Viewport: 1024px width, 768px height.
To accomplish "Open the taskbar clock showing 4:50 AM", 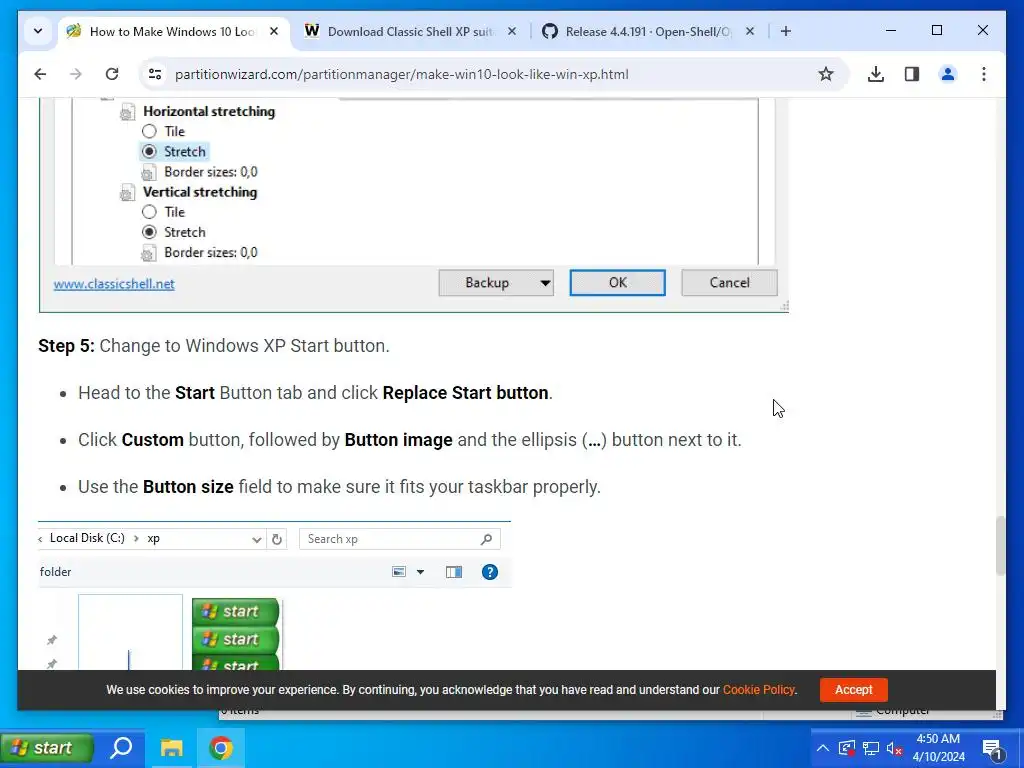I will [x=938, y=748].
